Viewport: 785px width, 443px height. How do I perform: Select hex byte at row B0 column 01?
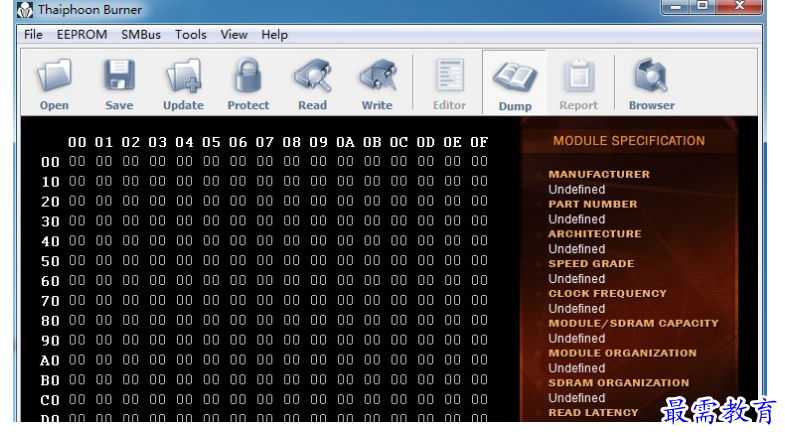click(x=104, y=379)
